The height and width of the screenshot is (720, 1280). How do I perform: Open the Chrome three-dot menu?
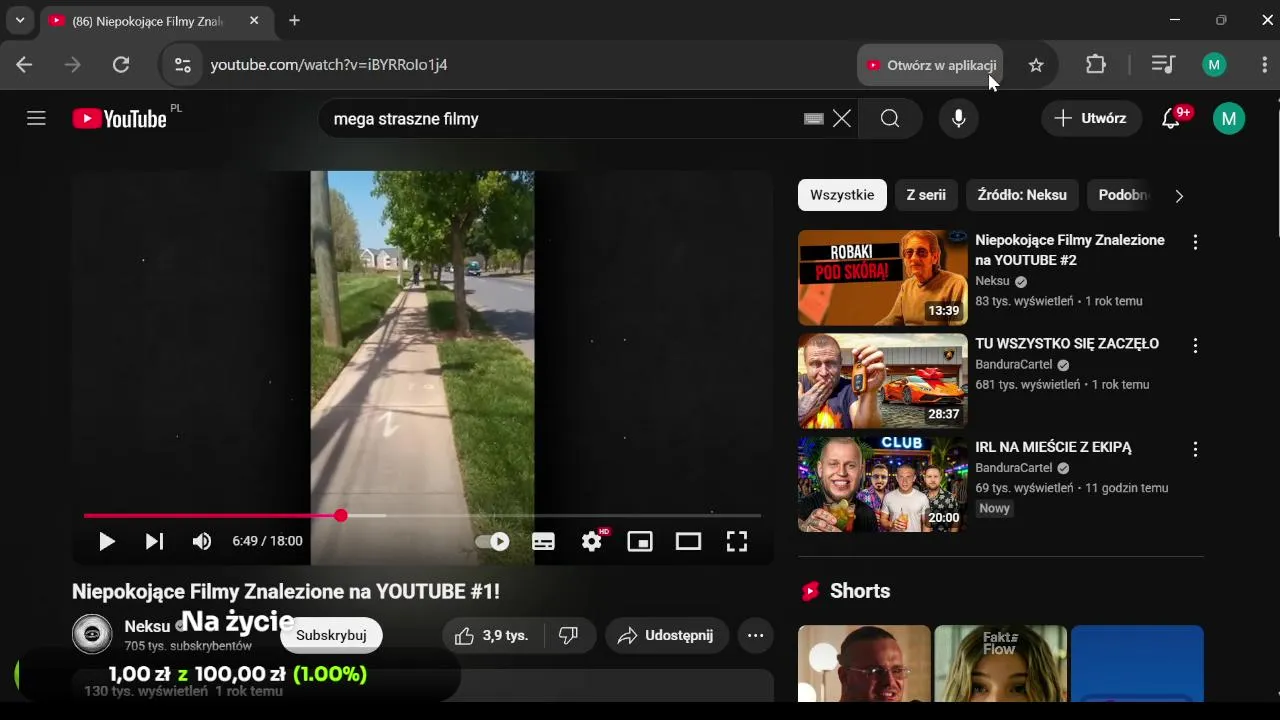point(1265,65)
